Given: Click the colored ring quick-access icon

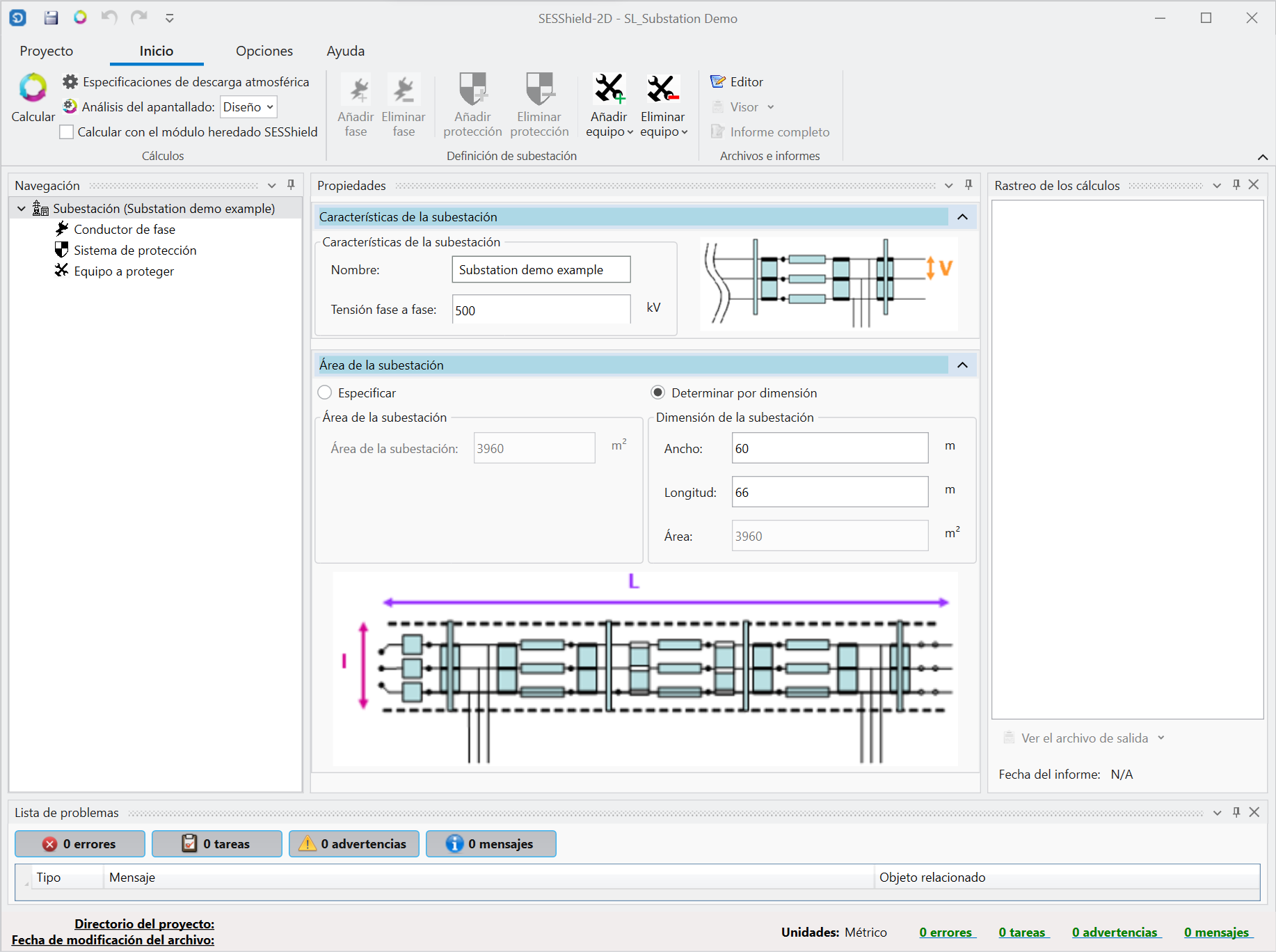Looking at the screenshot, I should coord(81,17).
